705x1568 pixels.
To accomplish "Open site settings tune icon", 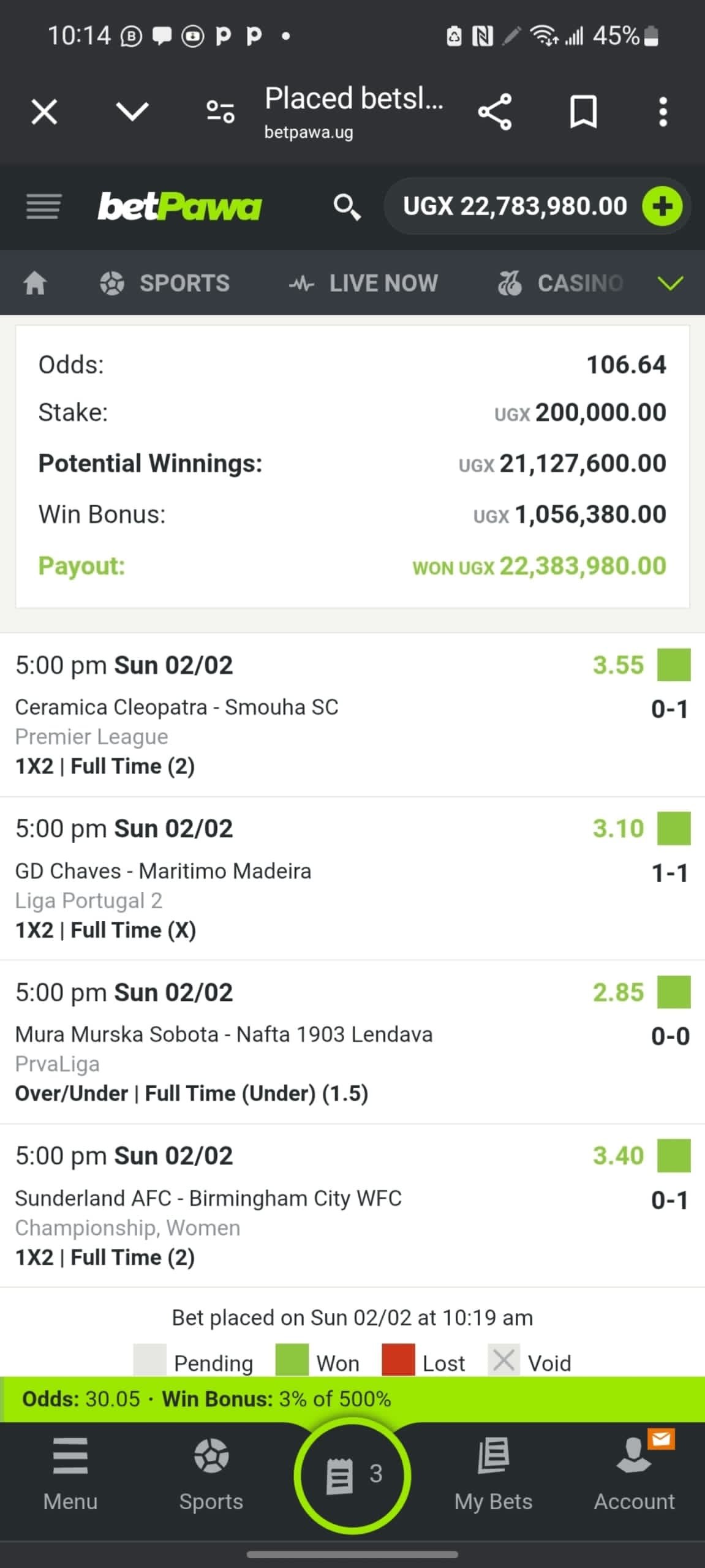I will (221, 112).
